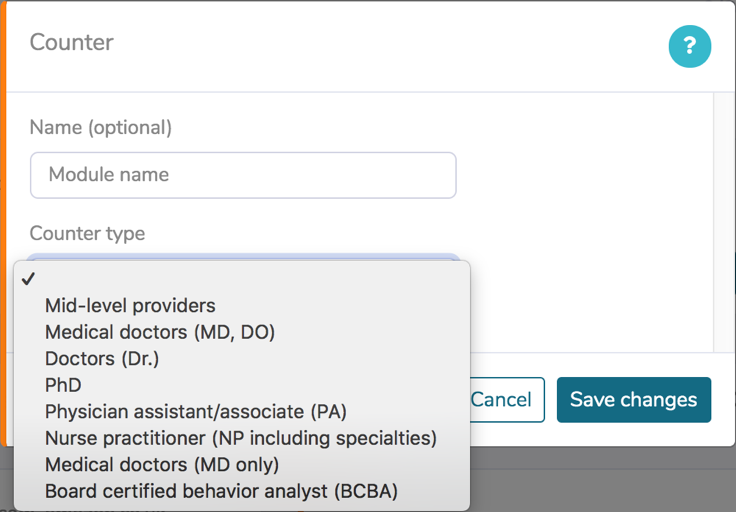The height and width of the screenshot is (512, 736).
Task: Select Medical doctors (MD, DO) option
Action: click(x=242, y=332)
